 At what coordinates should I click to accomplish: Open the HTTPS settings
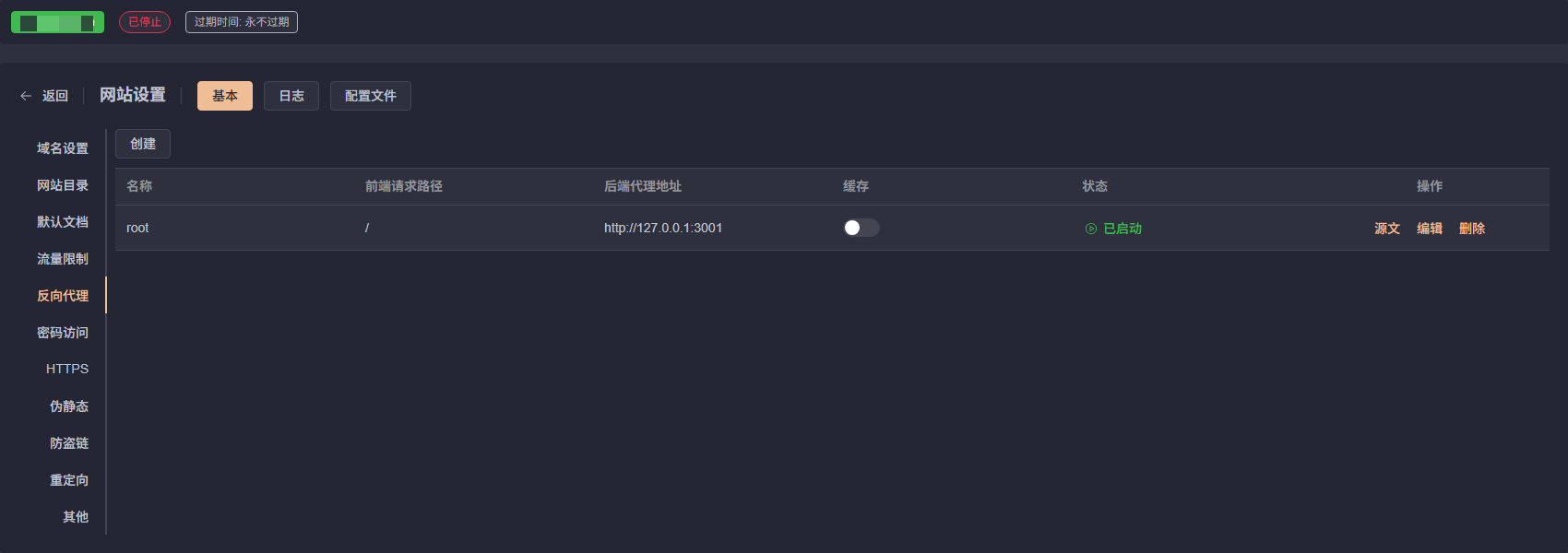67,369
